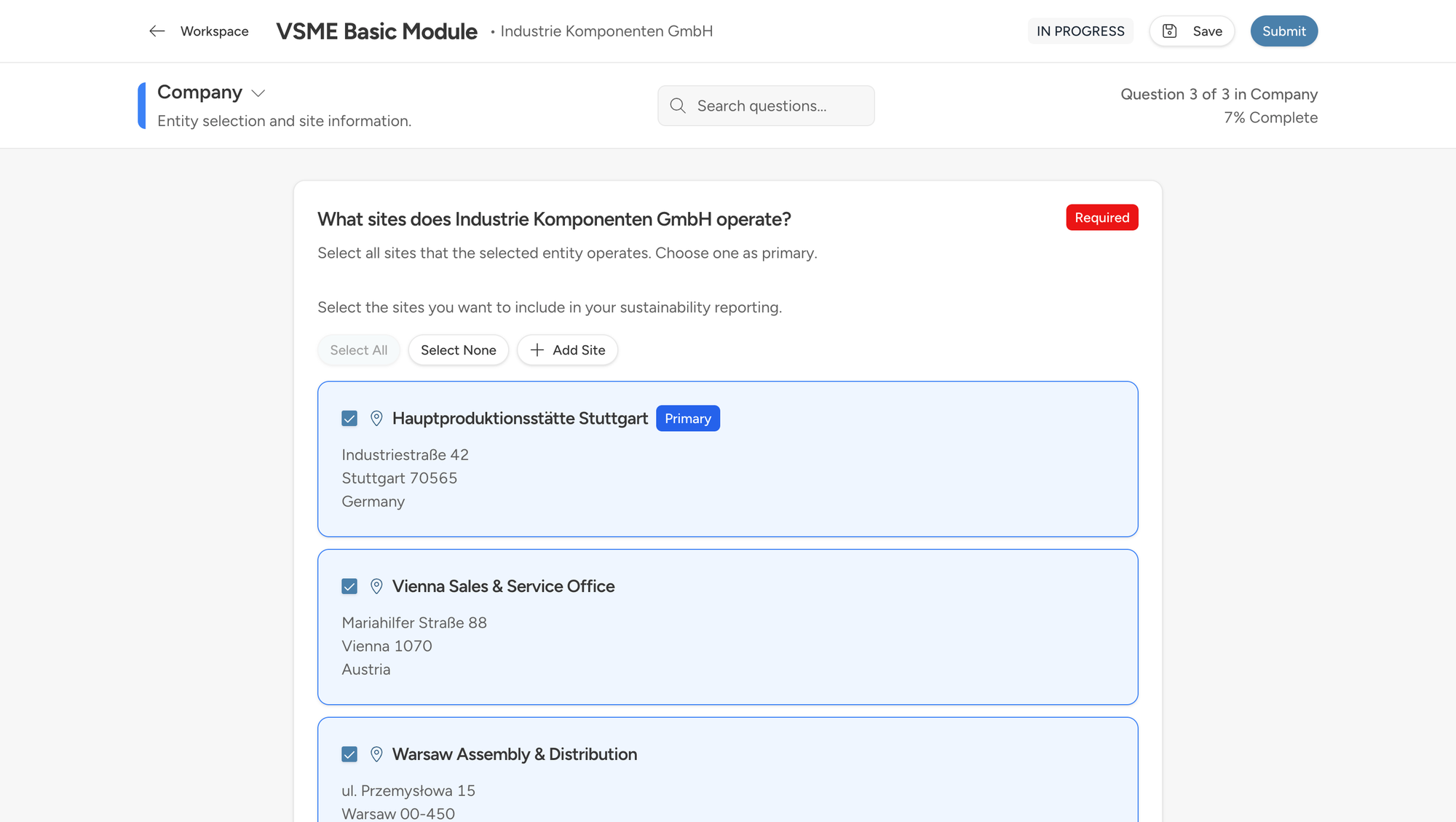Click the Select All button
This screenshot has height=822, width=1456.
[358, 350]
